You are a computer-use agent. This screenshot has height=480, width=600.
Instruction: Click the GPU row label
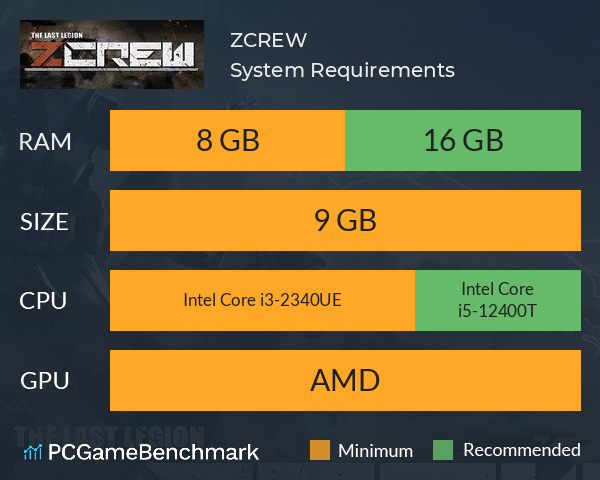coord(45,381)
